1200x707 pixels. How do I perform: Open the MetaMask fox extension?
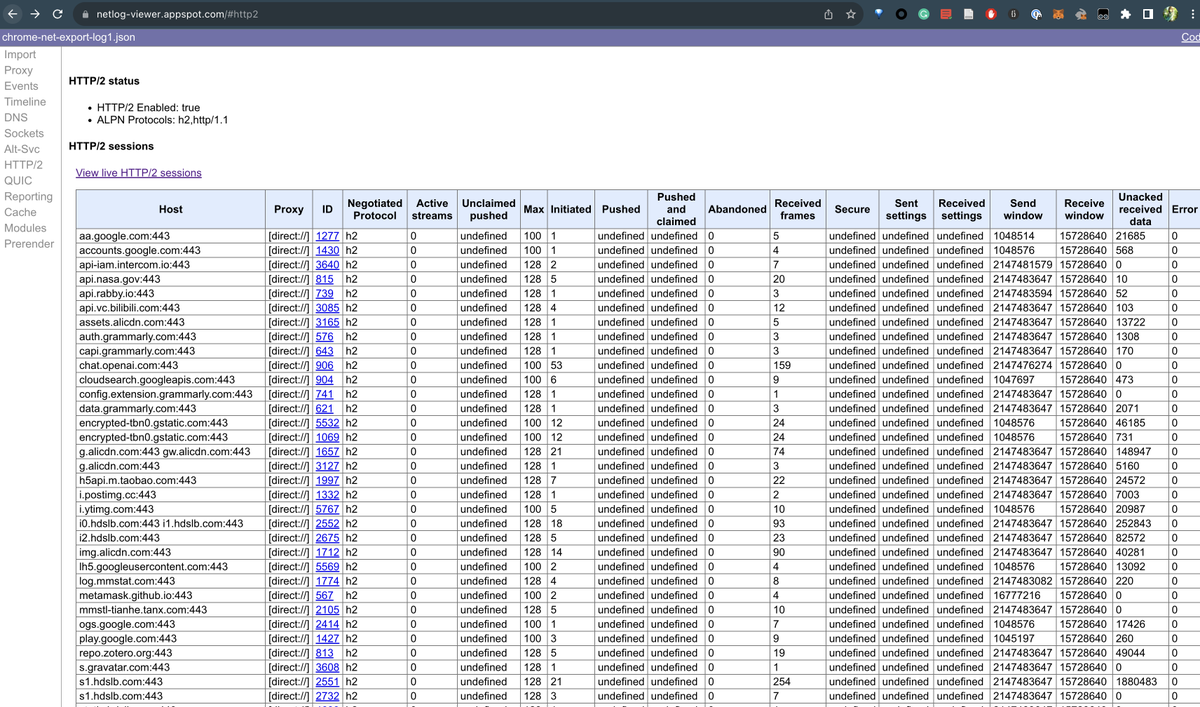(x=1058, y=14)
